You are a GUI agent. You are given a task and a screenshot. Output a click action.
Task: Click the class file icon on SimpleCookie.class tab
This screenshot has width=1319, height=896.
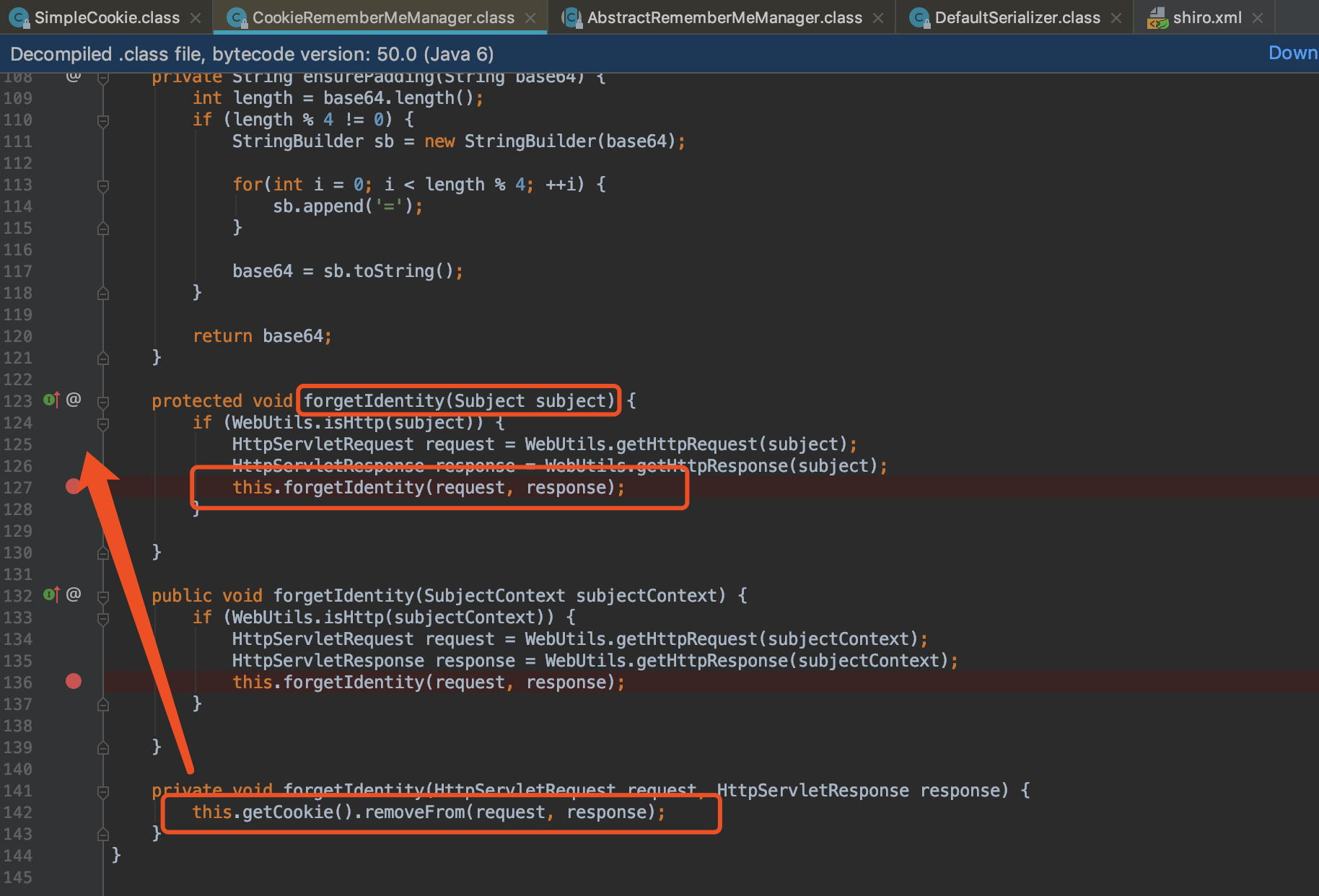click(19, 17)
